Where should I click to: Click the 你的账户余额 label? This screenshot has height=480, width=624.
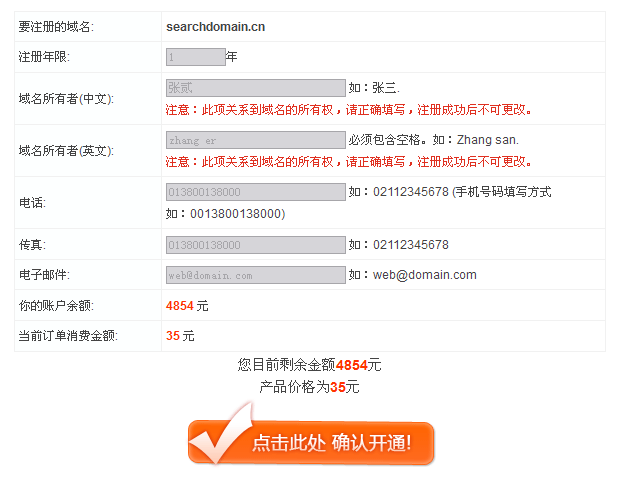click(x=56, y=306)
